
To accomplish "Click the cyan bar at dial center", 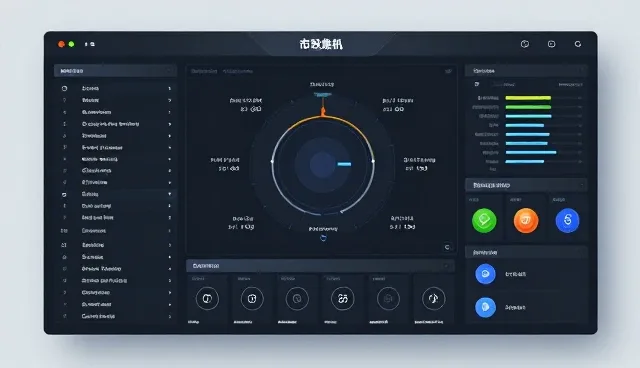I will 344,164.
